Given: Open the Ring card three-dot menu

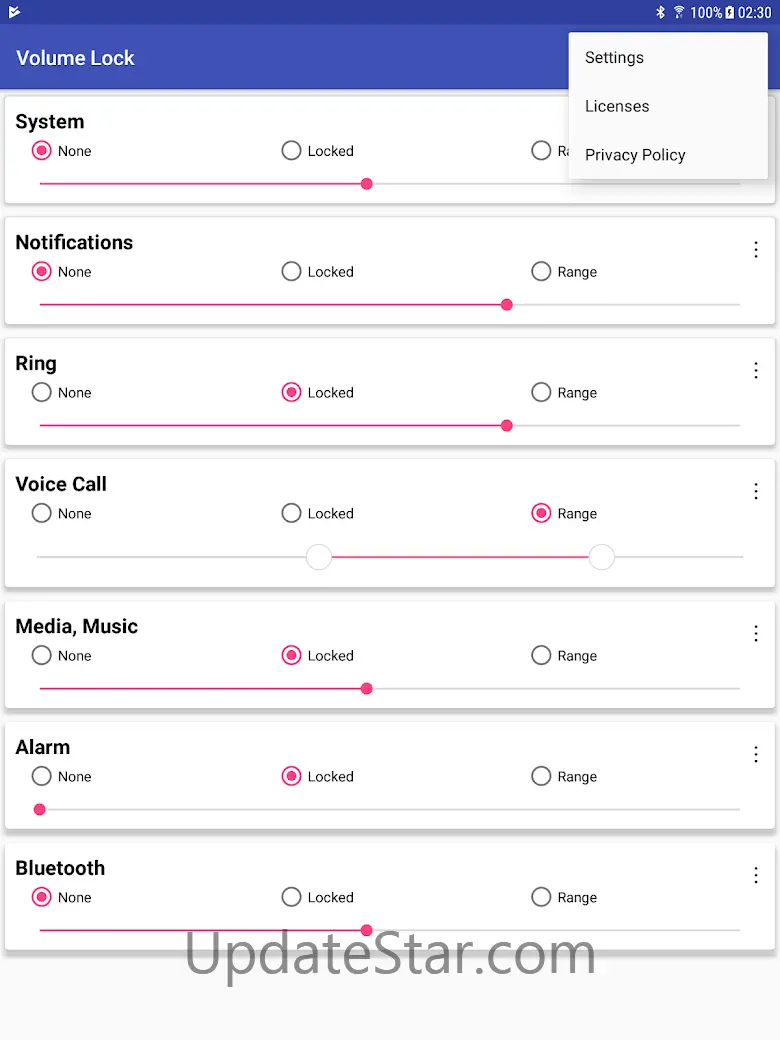Looking at the screenshot, I should pyautogui.click(x=755, y=370).
